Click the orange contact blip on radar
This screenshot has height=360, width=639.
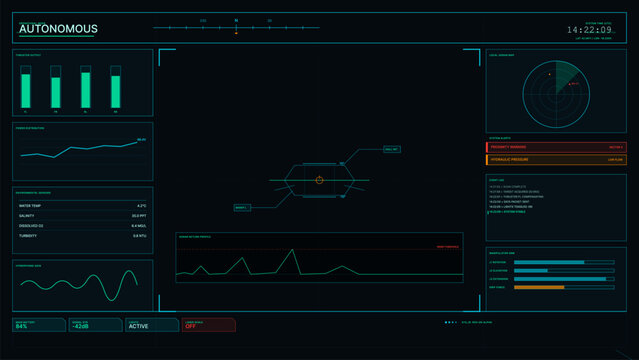549,74
